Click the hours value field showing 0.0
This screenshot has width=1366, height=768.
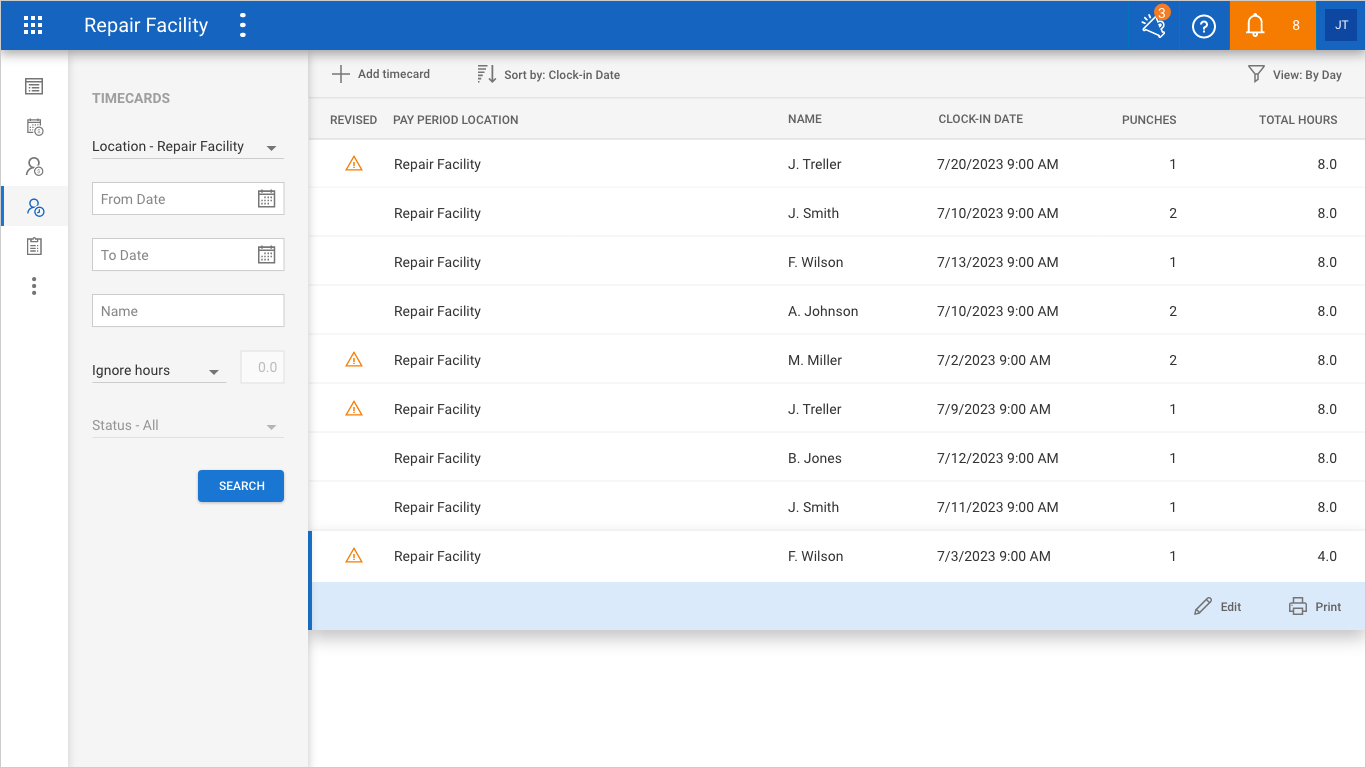point(262,367)
